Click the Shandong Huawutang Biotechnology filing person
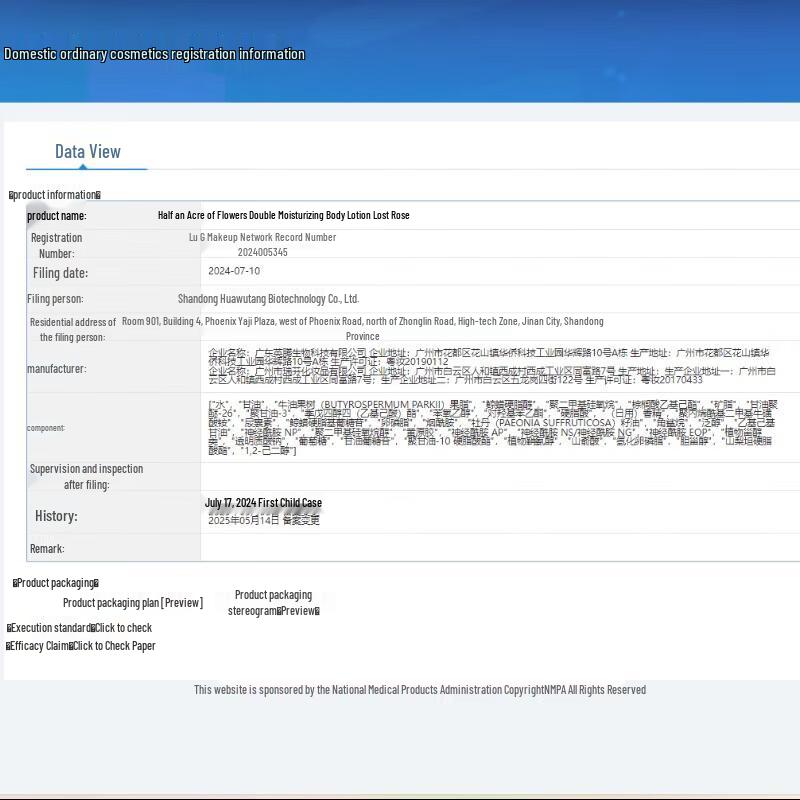The height and width of the screenshot is (800, 800). (x=268, y=299)
